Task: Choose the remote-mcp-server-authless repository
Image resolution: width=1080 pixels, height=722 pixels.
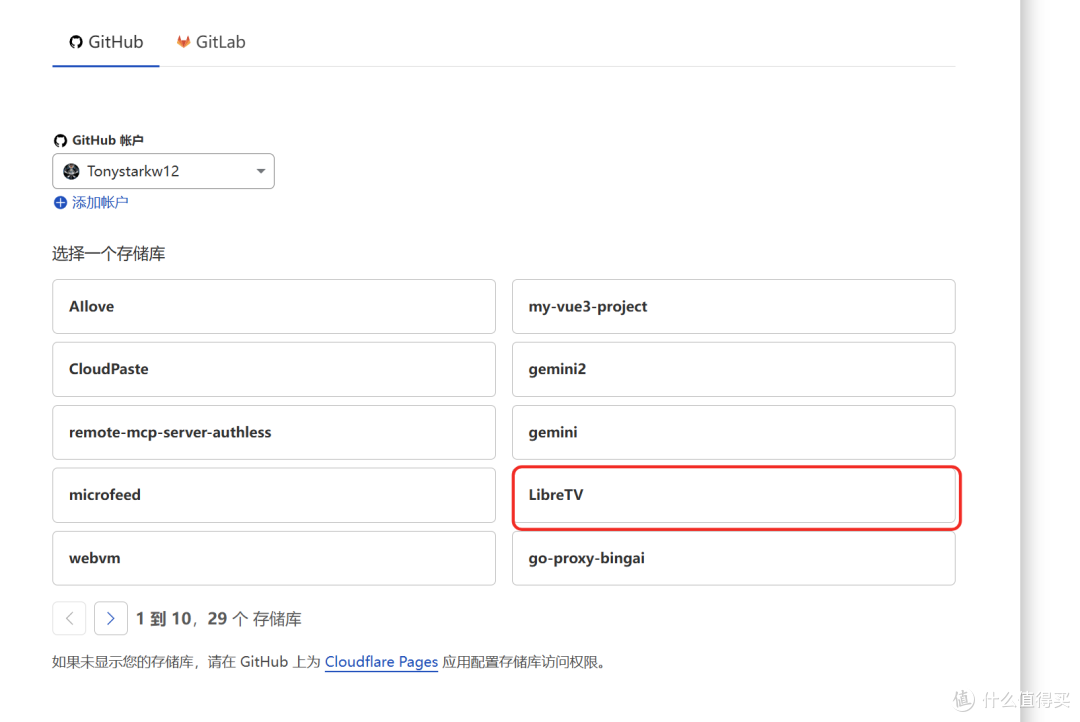Action: tap(273, 432)
